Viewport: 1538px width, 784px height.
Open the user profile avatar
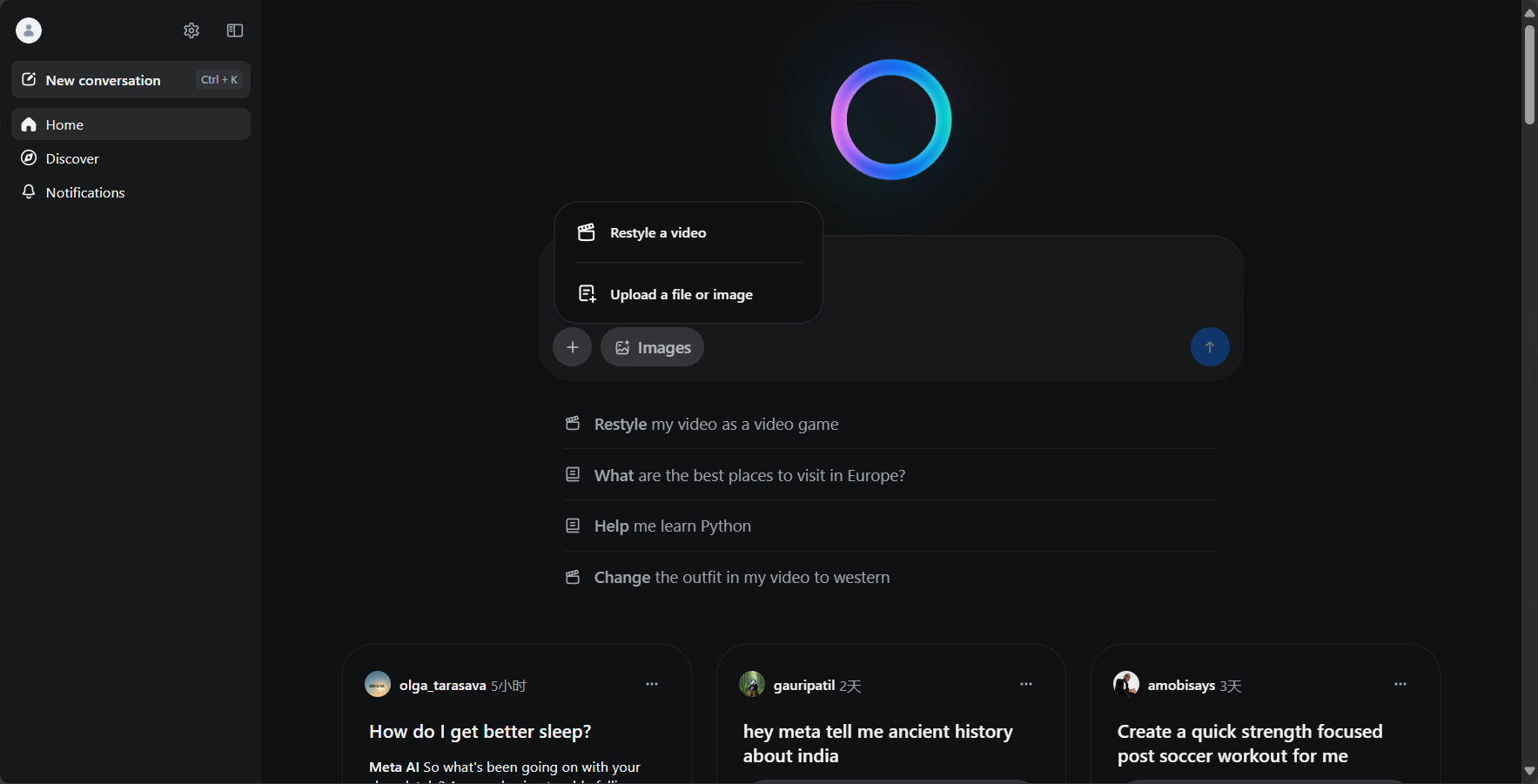pos(29,30)
